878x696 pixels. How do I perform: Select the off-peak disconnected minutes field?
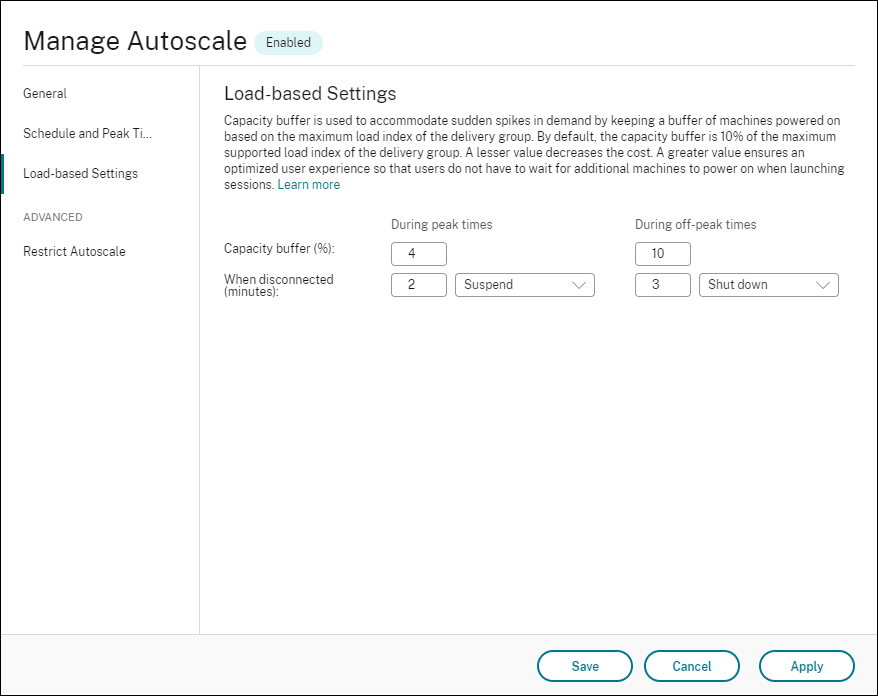[x=662, y=284]
